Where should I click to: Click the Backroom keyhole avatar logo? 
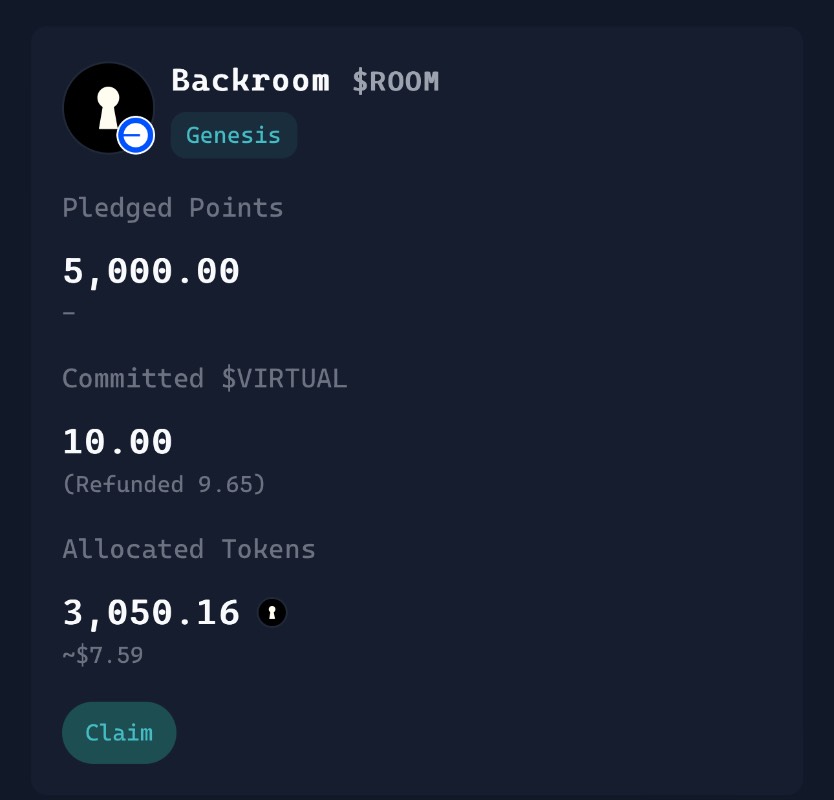click(103, 104)
